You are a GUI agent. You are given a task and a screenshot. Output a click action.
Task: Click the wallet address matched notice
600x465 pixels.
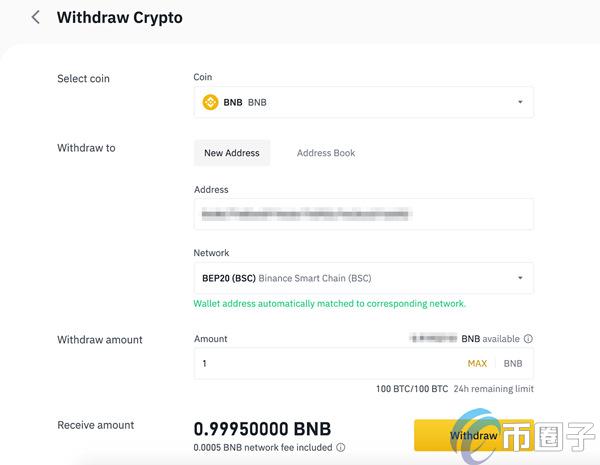329,303
